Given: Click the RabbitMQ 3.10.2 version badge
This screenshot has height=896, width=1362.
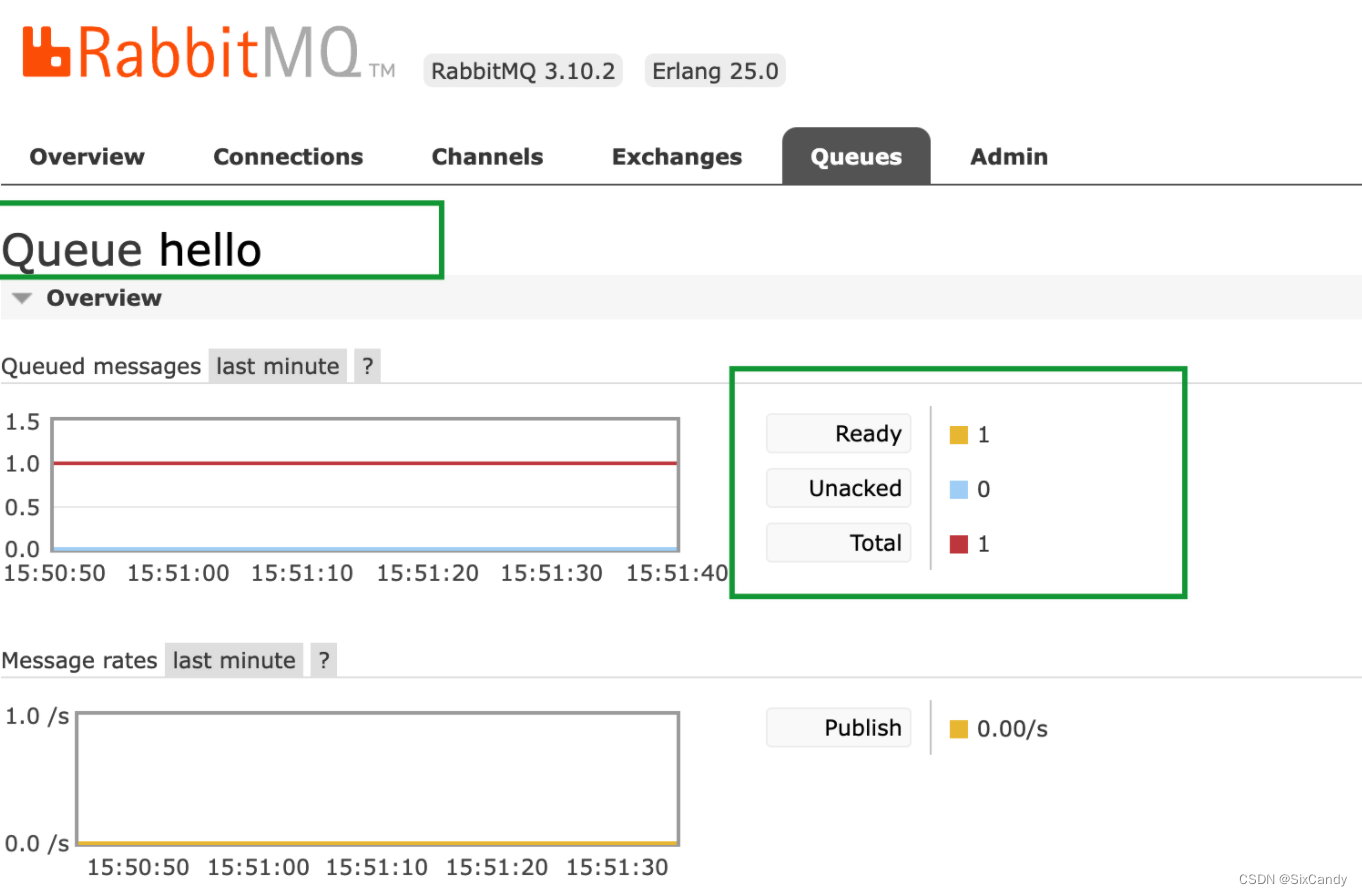Looking at the screenshot, I should 523,72.
